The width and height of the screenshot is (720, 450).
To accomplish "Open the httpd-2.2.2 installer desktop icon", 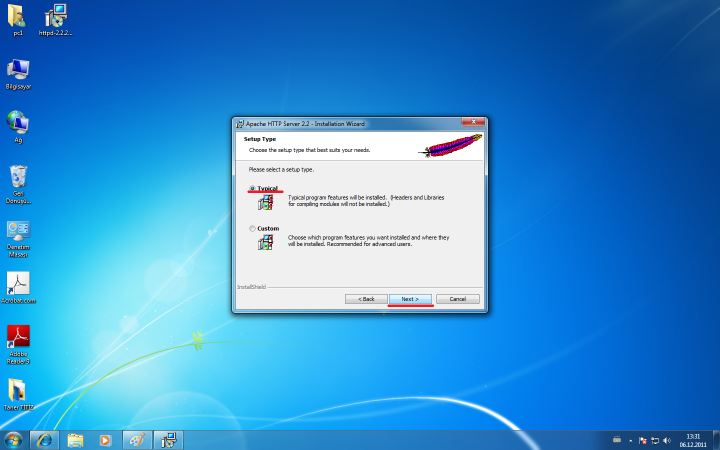I will pos(56,16).
